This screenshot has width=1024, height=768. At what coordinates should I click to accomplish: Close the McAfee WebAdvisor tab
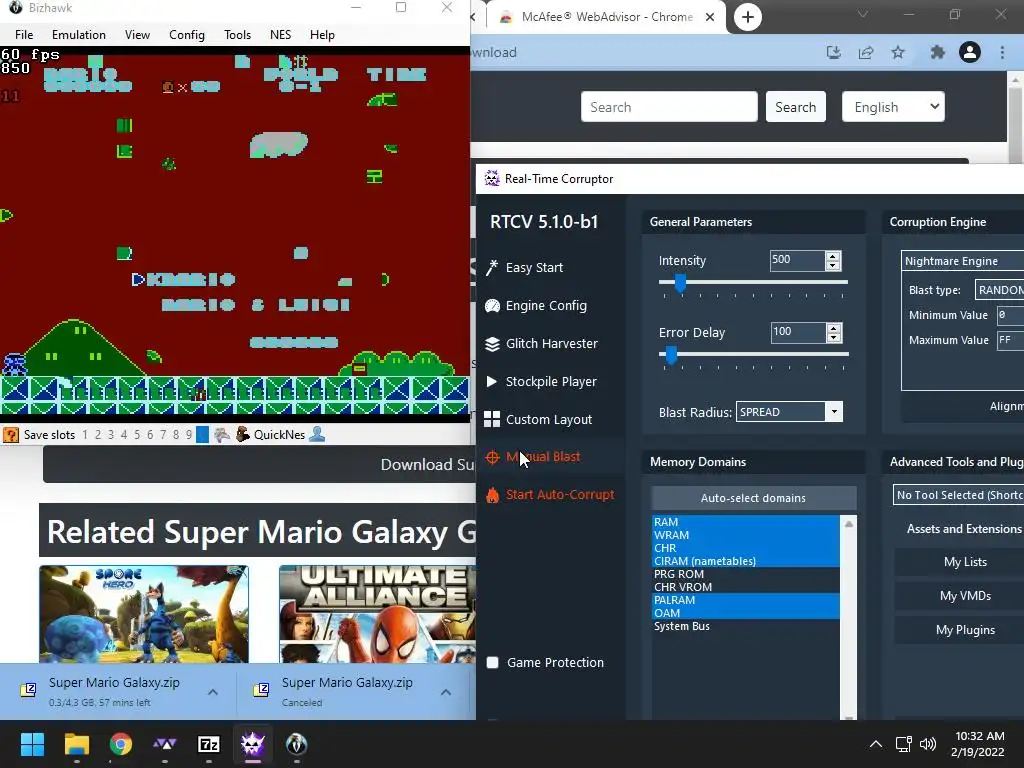pyautogui.click(x=710, y=17)
